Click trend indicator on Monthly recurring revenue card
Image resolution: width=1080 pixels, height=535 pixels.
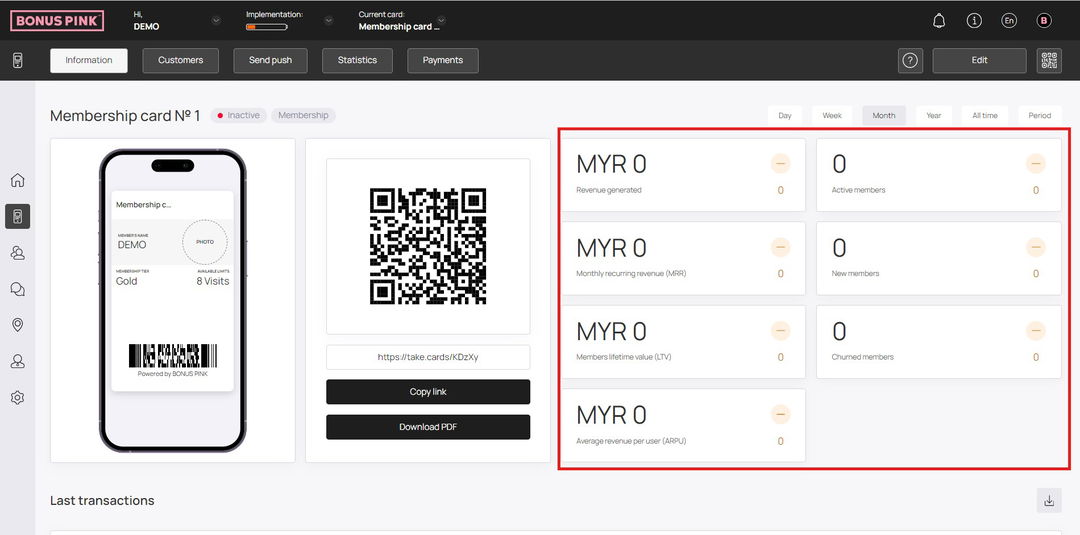click(780, 247)
